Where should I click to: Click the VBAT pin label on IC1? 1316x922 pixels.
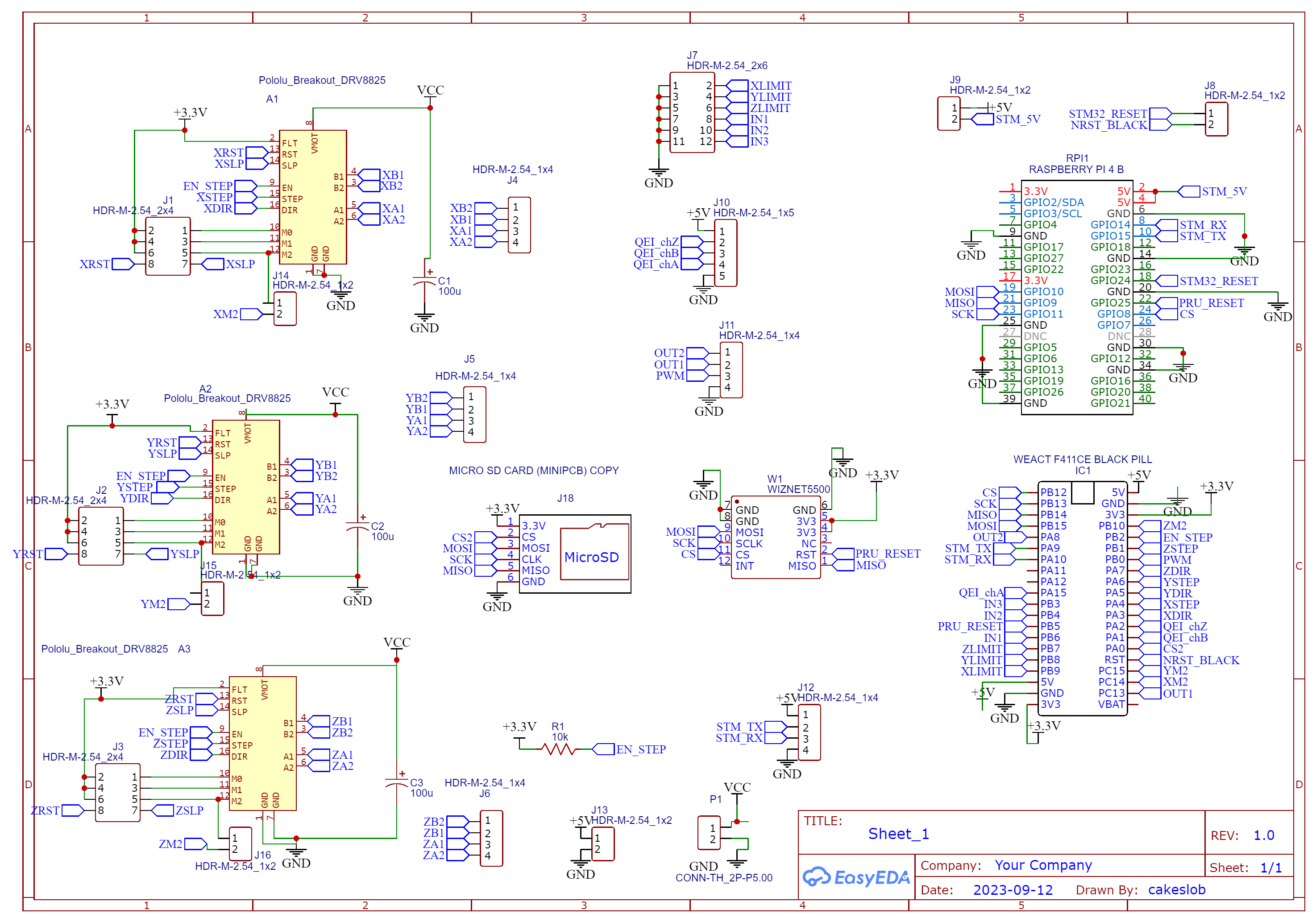pyautogui.click(x=1111, y=704)
